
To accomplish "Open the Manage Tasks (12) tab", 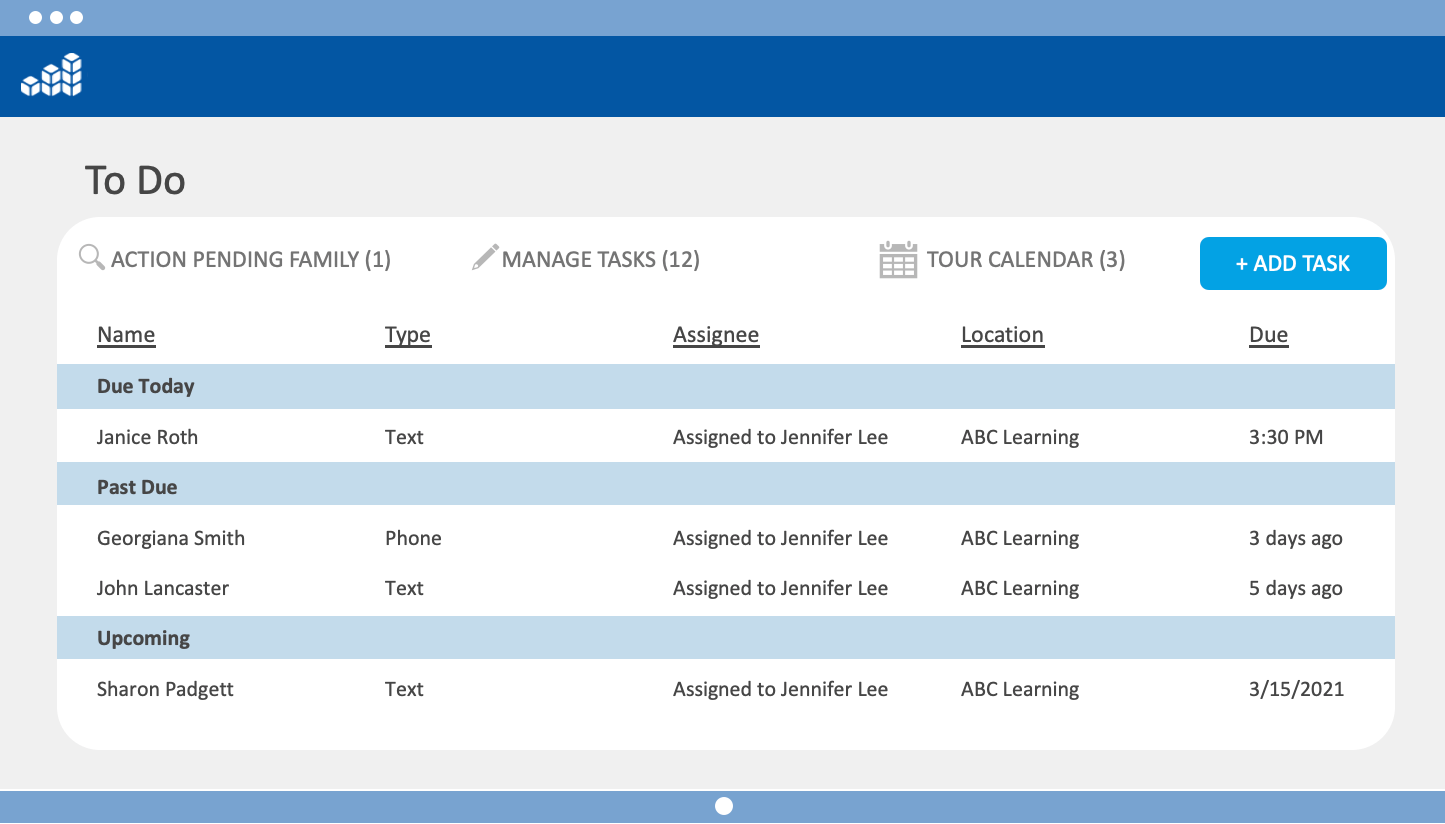I will coord(601,260).
